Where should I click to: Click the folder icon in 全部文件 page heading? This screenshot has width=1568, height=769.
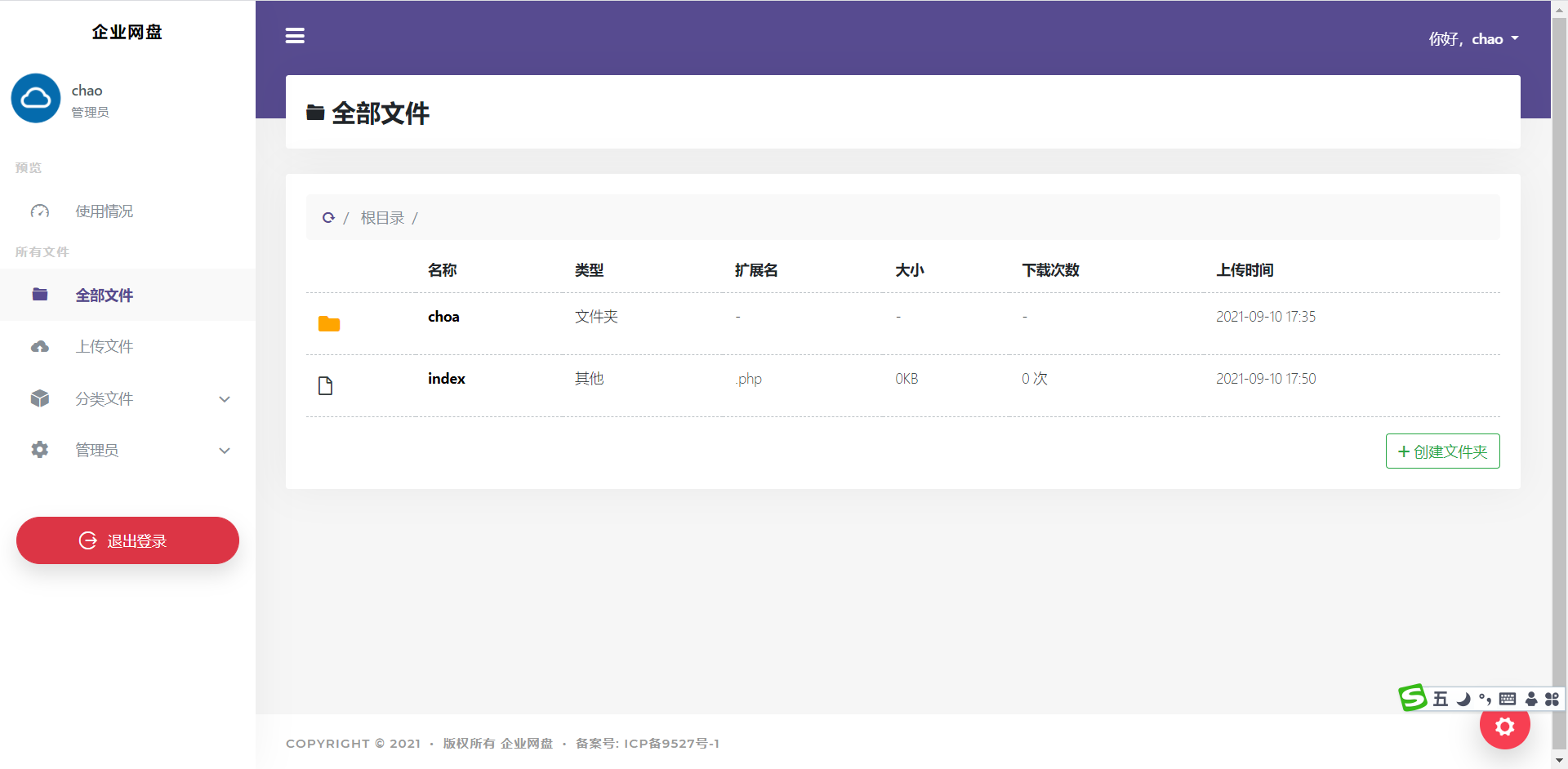click(315, 113)
